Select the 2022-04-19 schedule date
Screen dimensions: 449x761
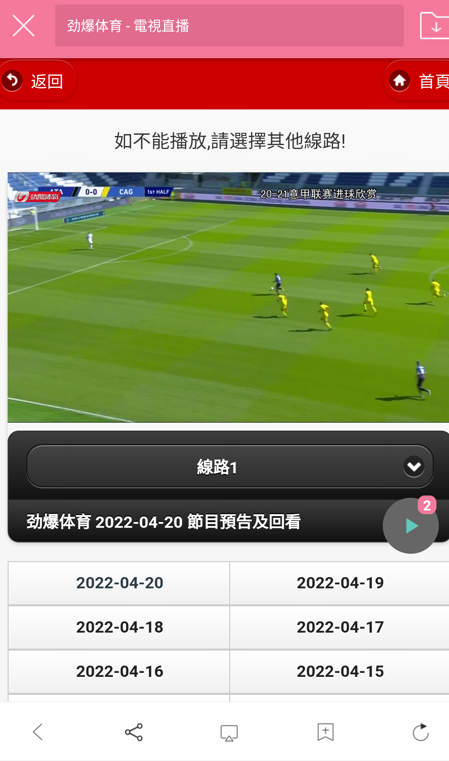[x=340, y=583]
